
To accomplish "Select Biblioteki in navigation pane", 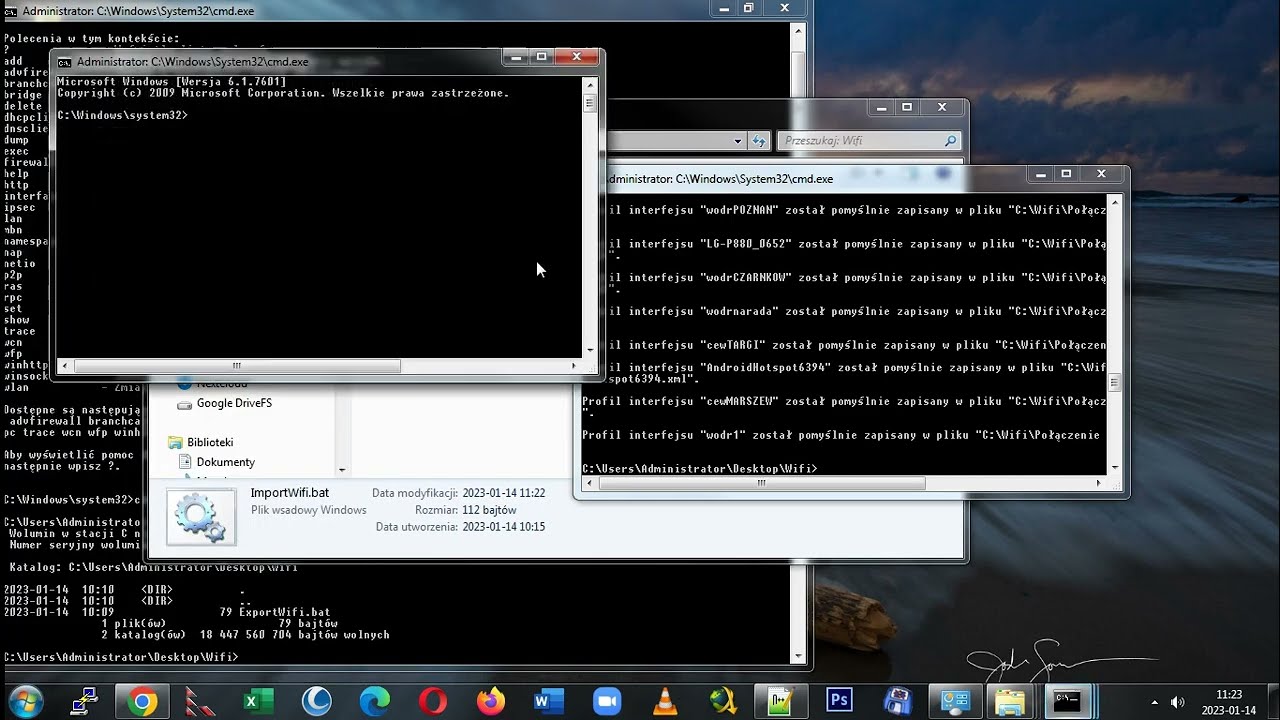I will point(210,442).
